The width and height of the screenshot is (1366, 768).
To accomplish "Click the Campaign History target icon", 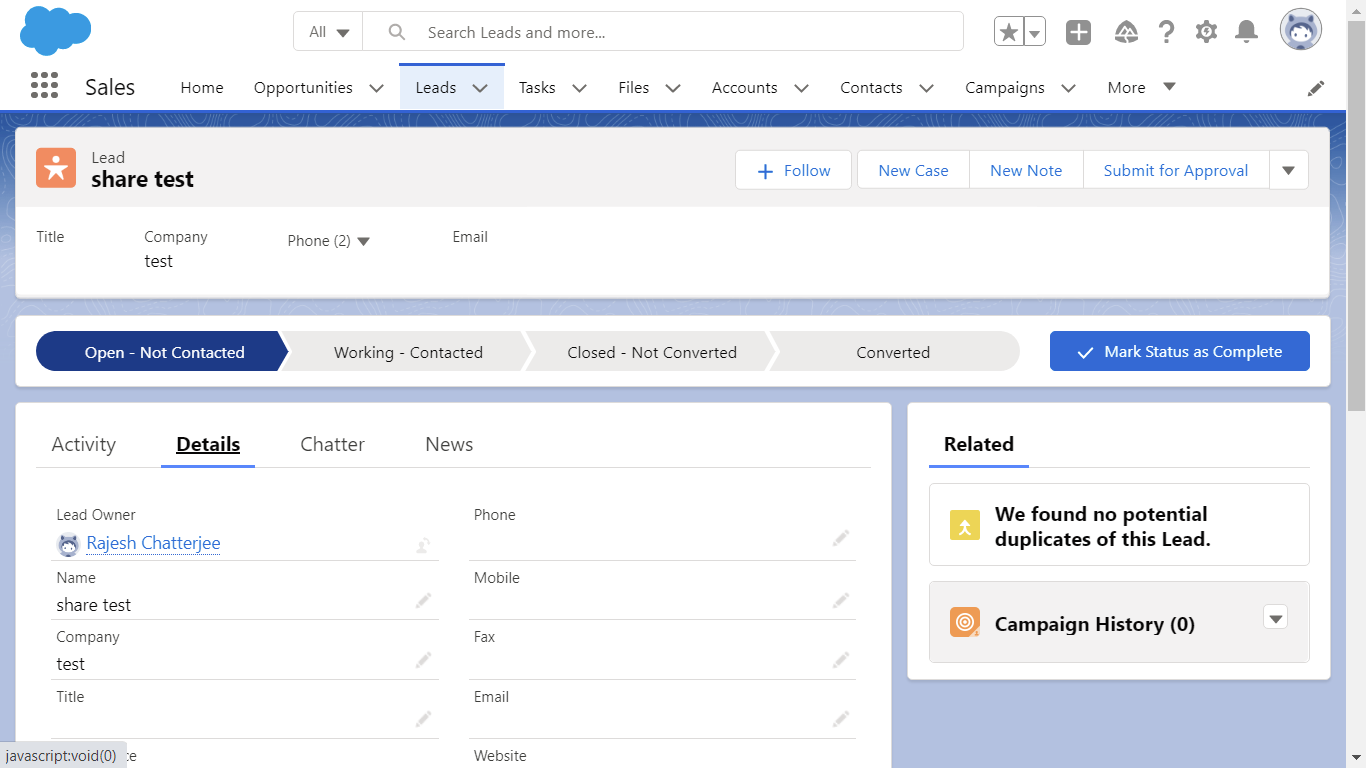I will [965, 622].
